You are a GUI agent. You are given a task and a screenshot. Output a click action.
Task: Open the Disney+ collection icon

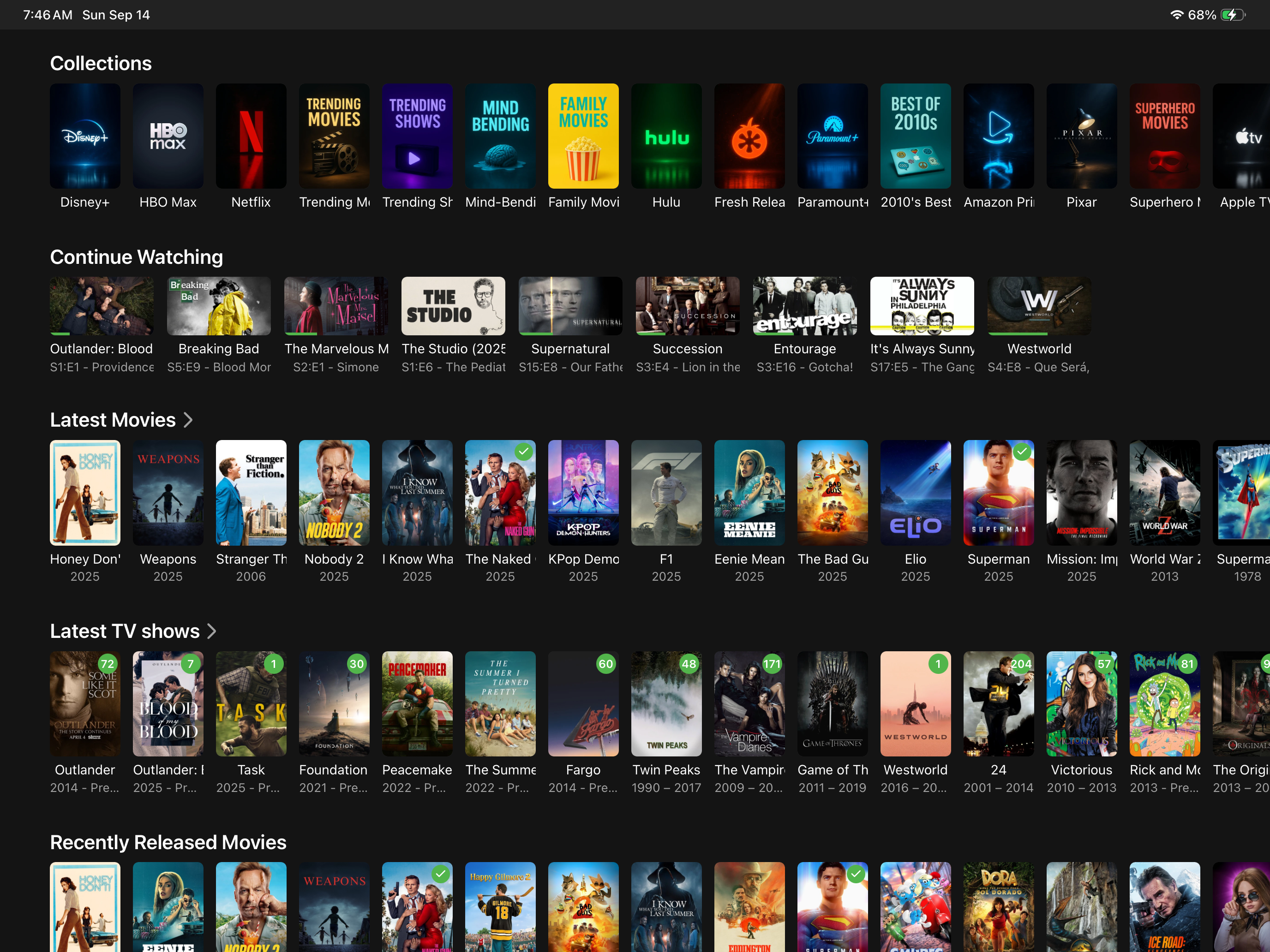(x=85, y=136)
